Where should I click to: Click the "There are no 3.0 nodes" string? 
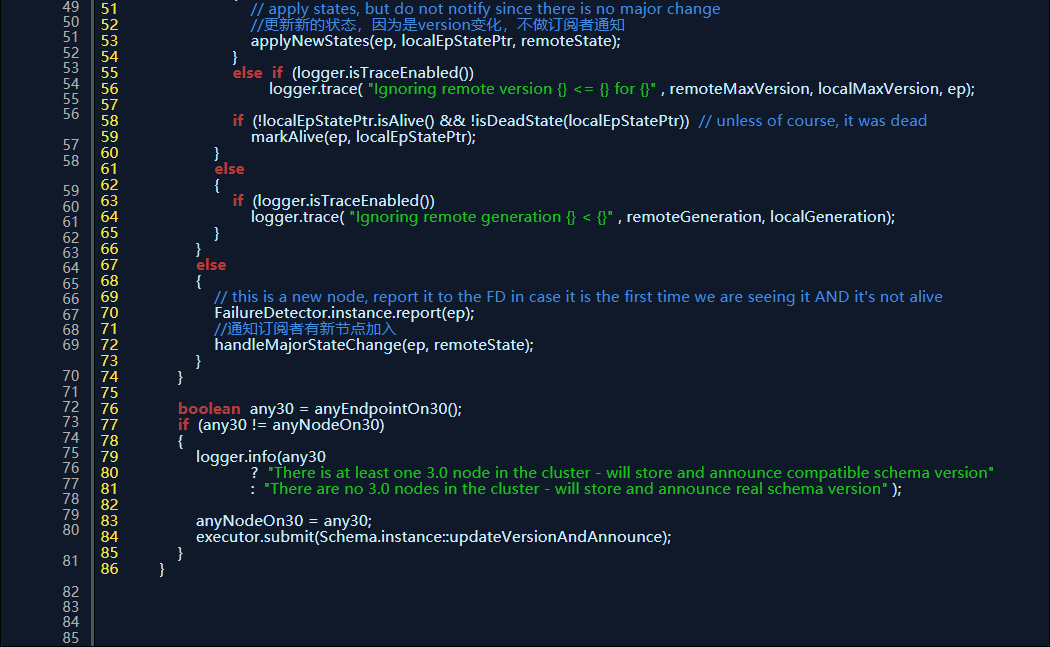576,489
